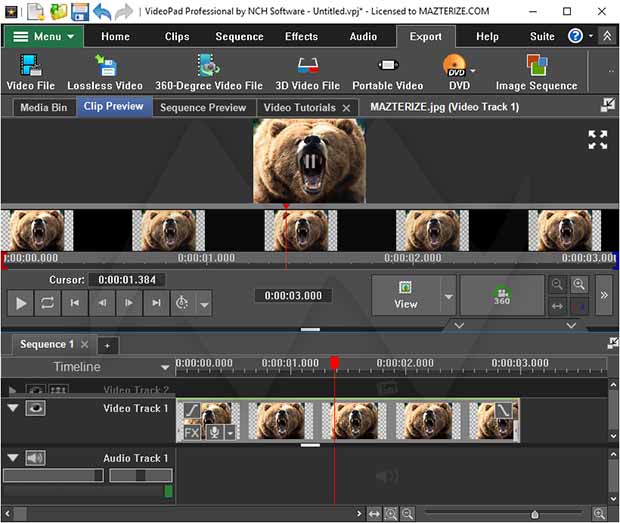Go to the Effects tab

point(301,36)
